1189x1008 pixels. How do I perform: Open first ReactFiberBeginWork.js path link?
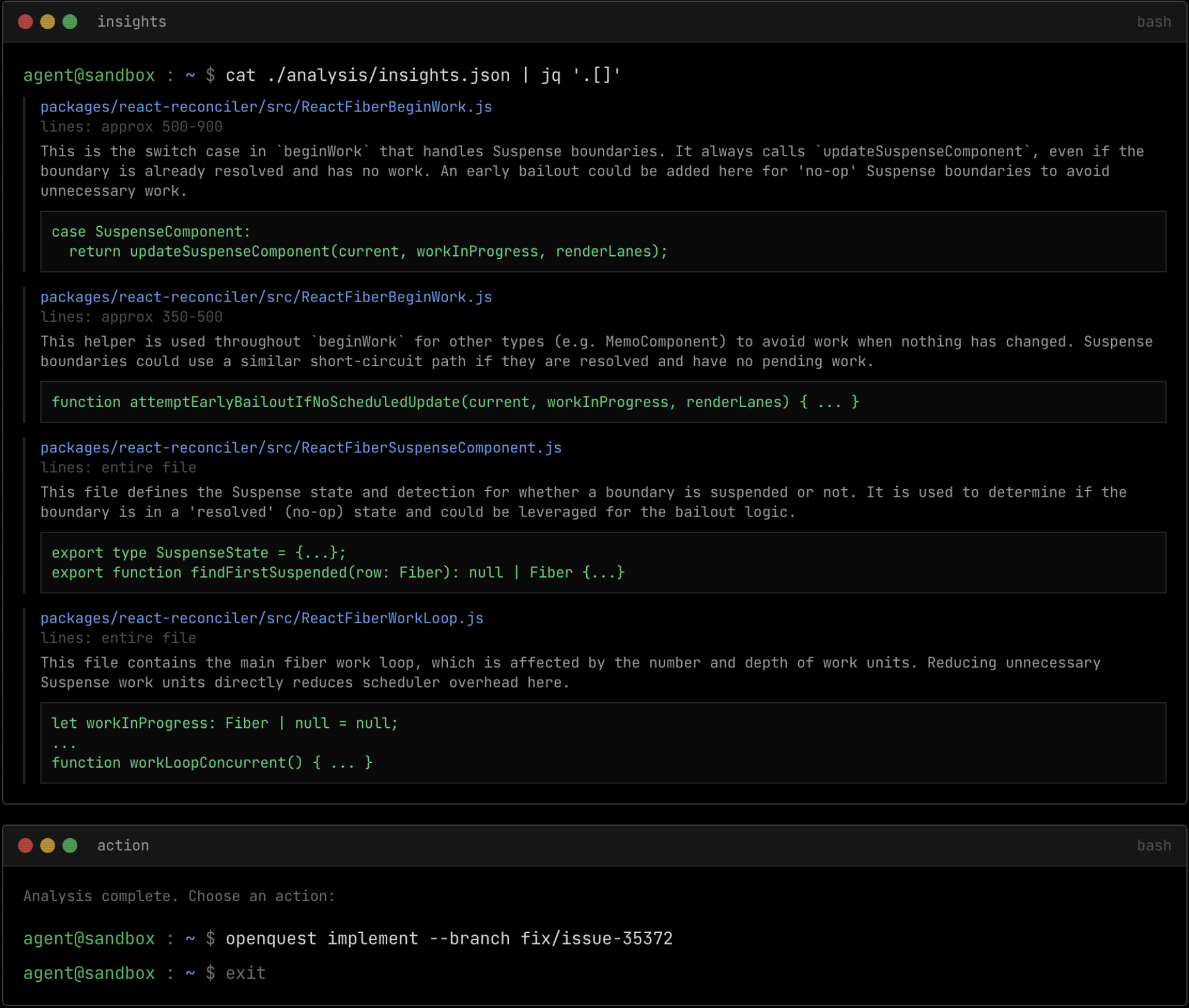point(266,107)
